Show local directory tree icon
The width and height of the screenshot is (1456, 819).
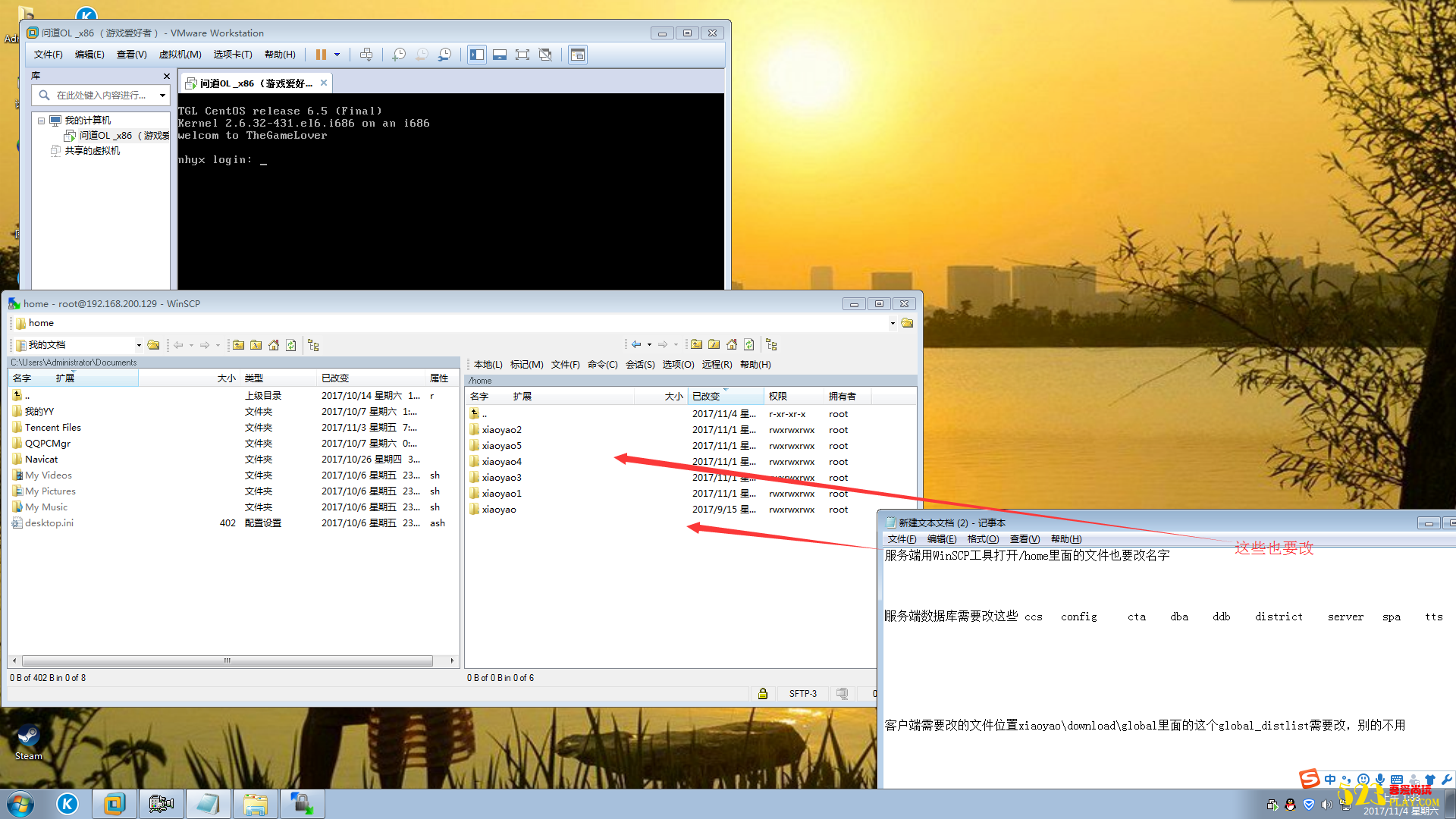point(313,345)
